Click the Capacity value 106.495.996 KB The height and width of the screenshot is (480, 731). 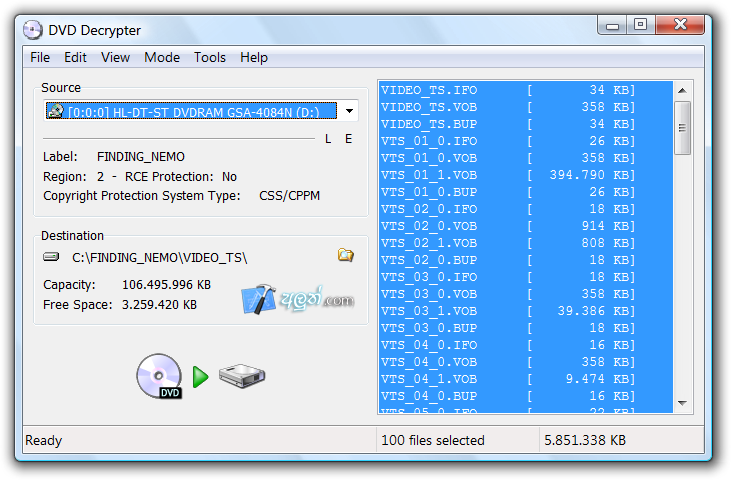click(166, 285)
